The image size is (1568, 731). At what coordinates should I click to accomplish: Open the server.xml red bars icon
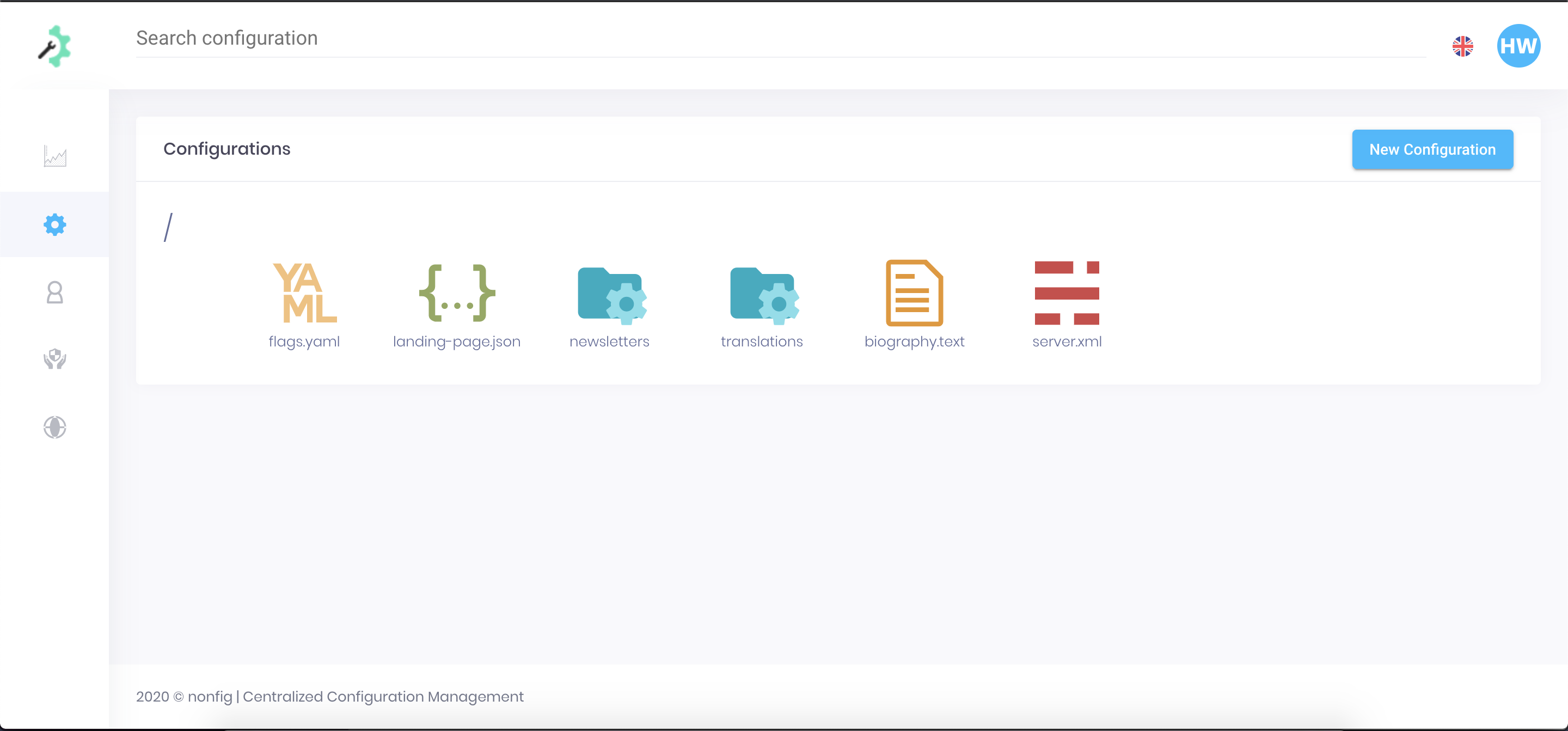(1067, 293)
